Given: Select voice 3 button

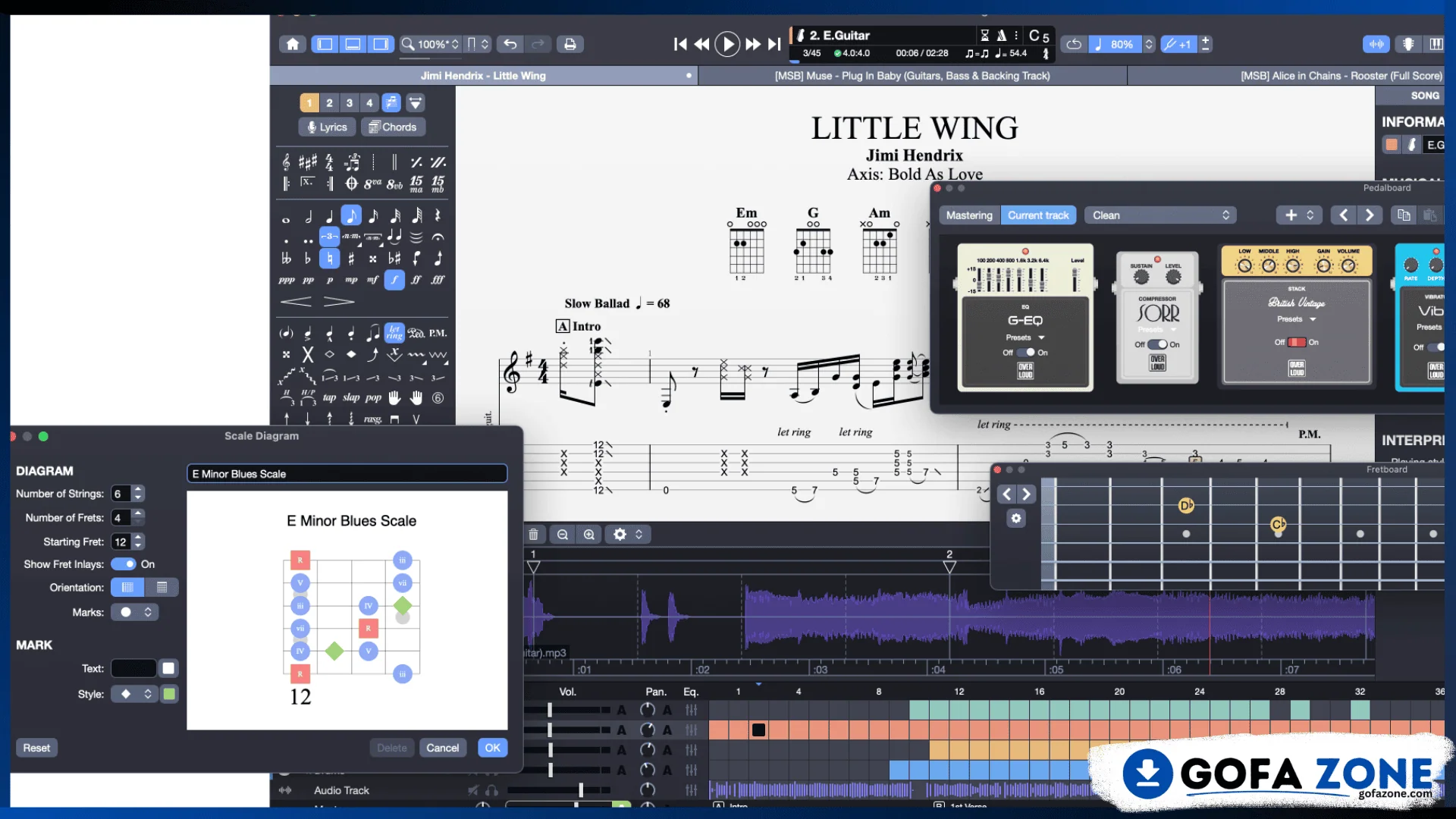Looking at the screenshot, I should click(x=349, y=102).
